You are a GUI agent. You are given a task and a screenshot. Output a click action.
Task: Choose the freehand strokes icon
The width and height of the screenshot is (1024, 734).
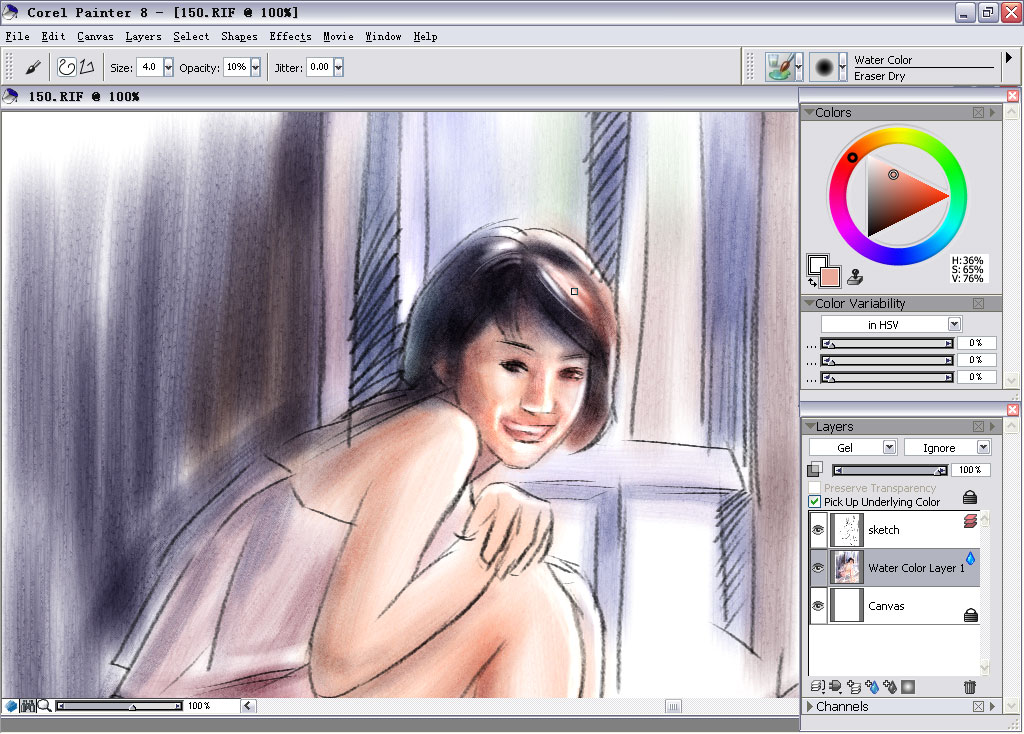(x=67, y=67)
